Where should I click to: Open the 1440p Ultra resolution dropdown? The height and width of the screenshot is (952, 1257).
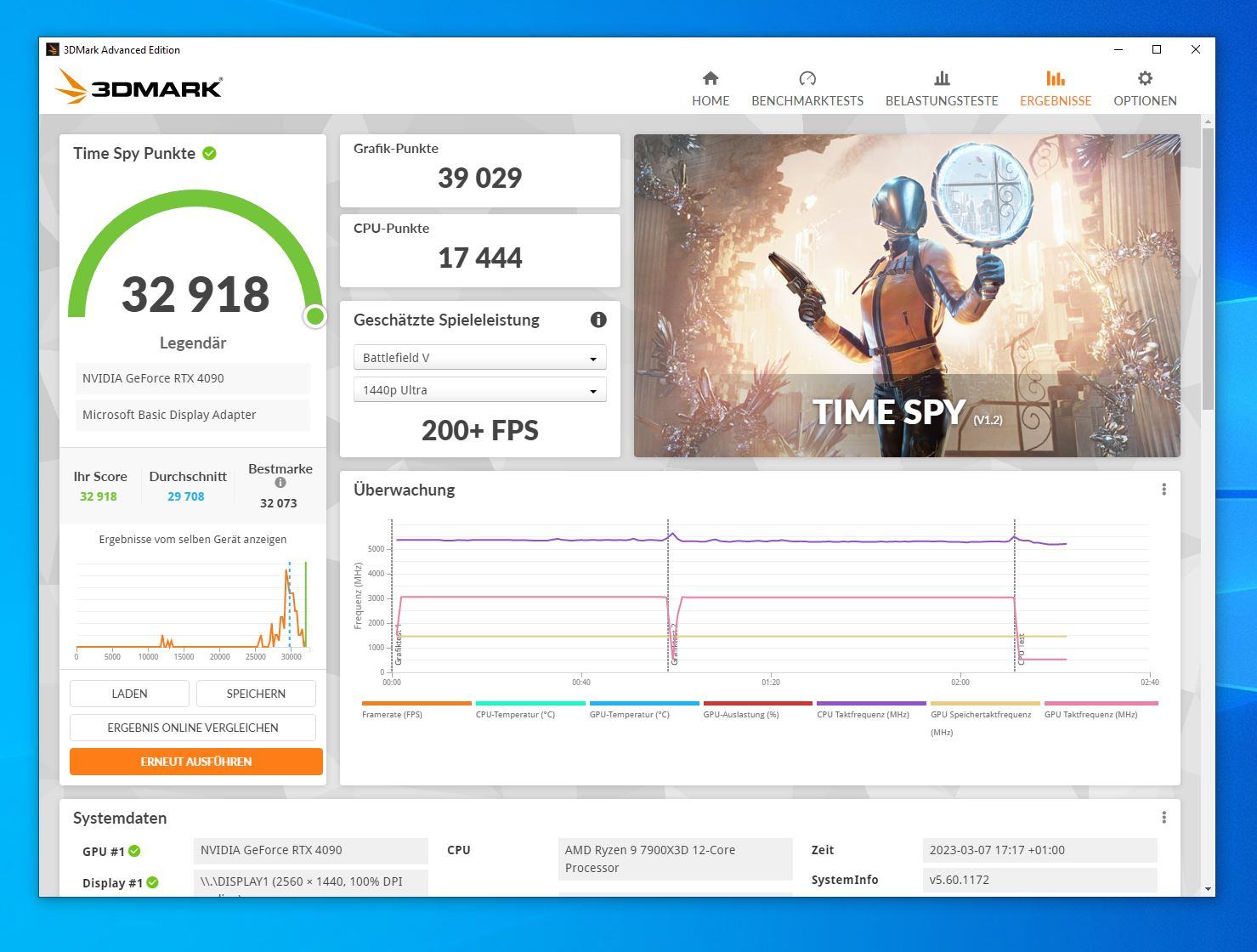(479, 390)
